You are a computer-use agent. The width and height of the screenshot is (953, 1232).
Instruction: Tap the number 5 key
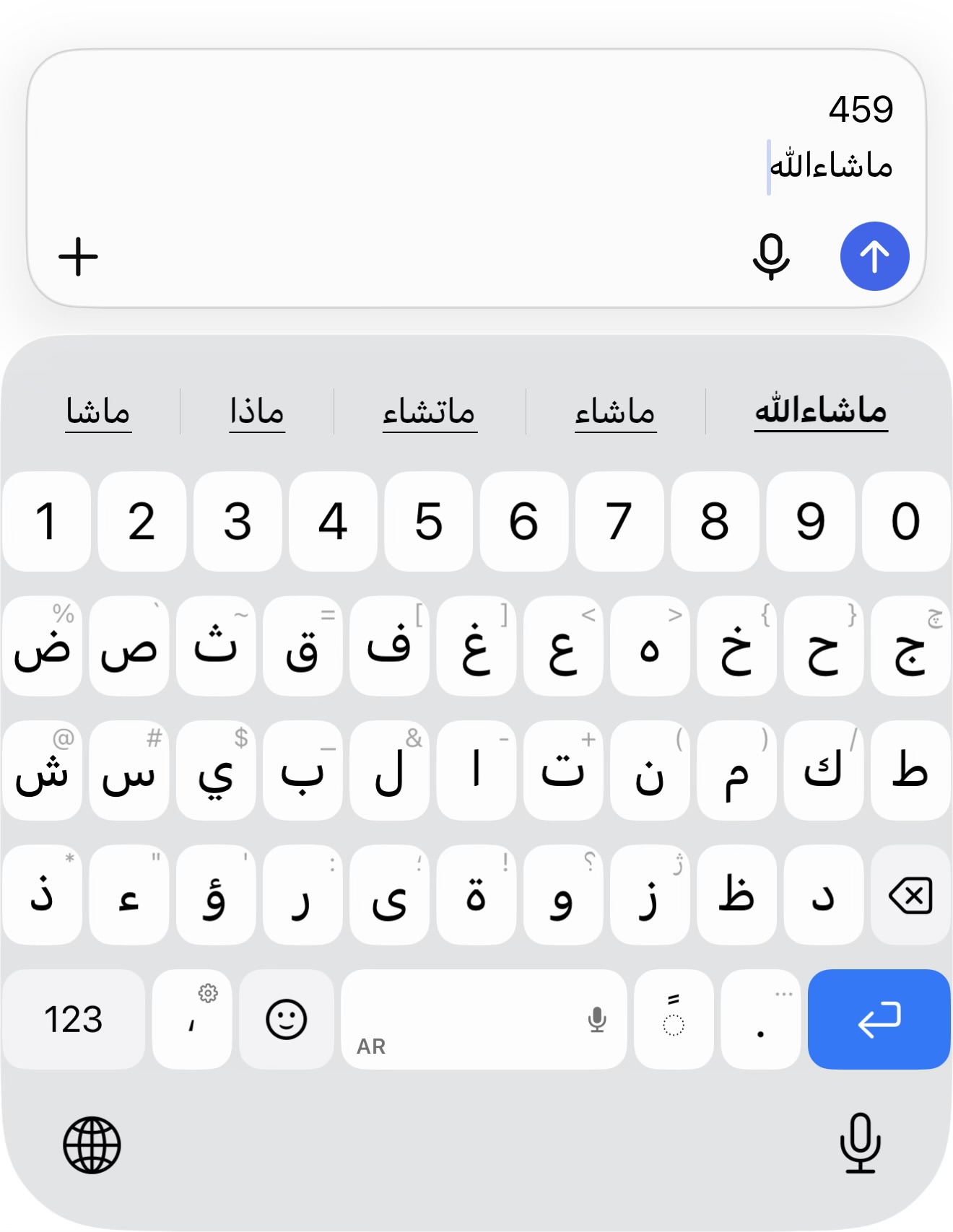point(428,521)
